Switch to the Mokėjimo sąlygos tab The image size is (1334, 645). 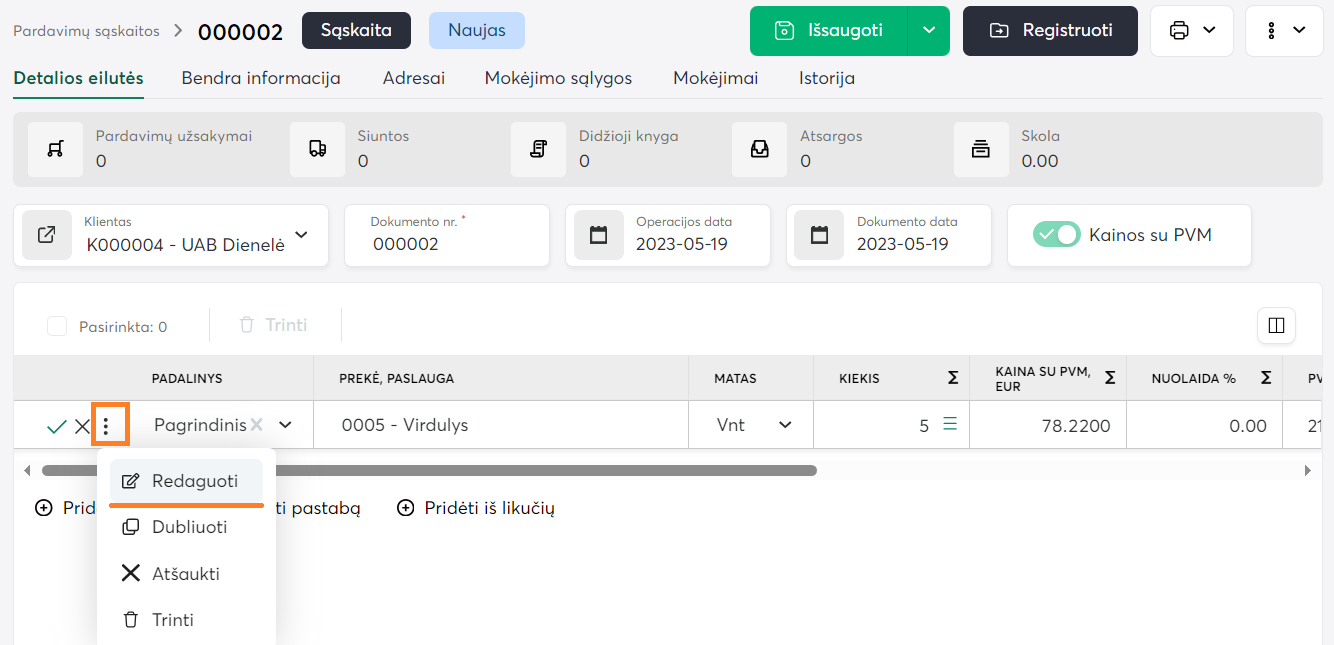click(558, 78)
